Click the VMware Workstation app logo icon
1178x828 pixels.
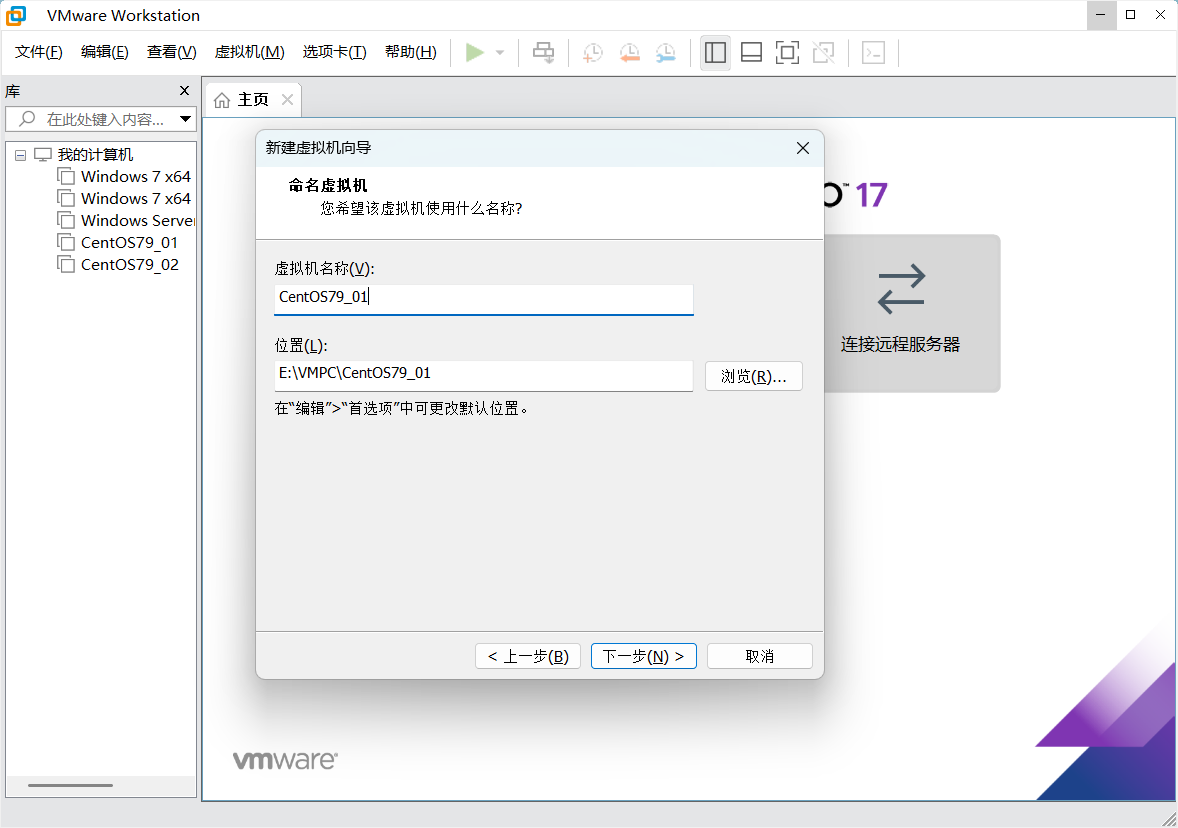16,15
